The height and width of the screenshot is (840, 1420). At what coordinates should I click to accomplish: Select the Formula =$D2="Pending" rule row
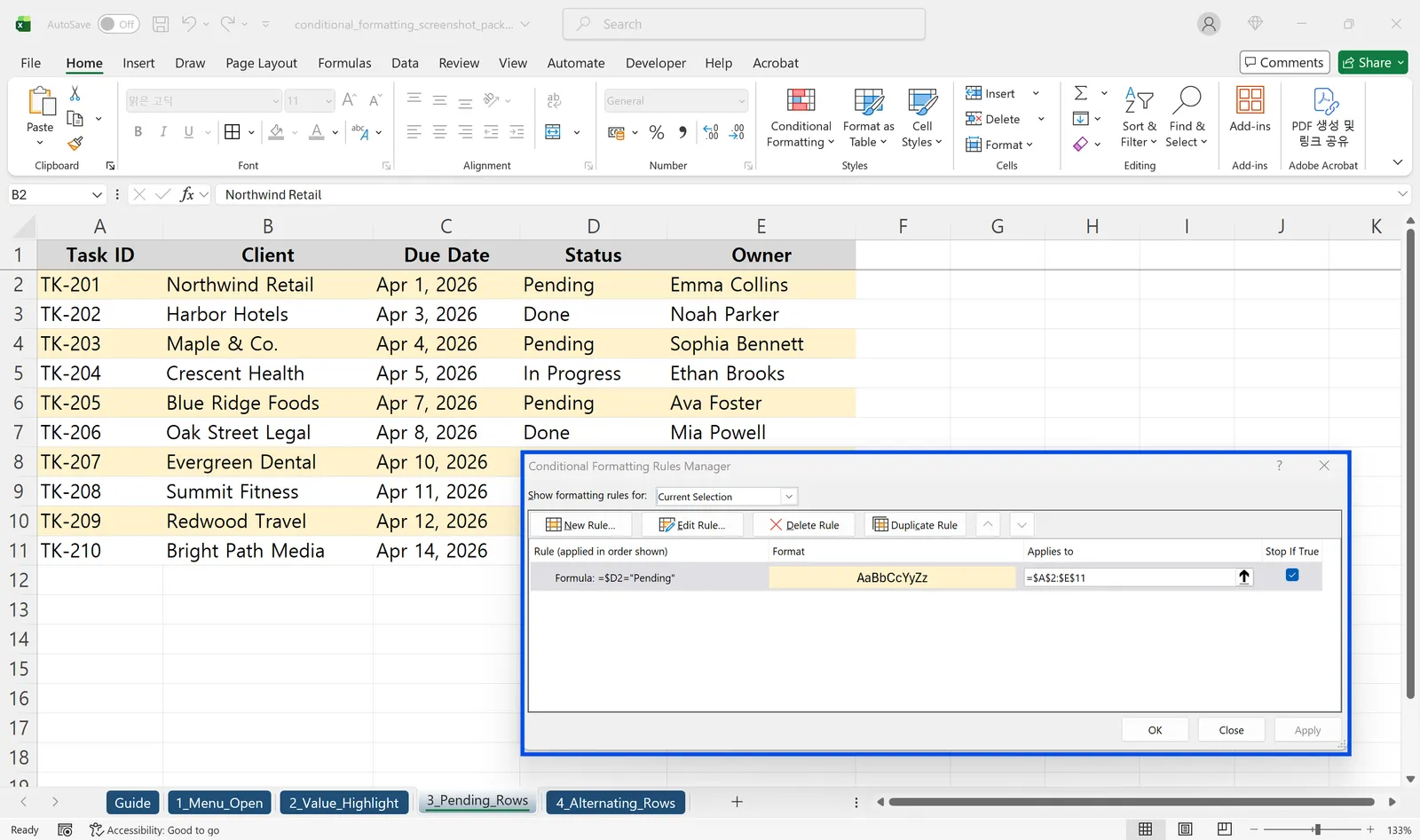tap(926, 577)
